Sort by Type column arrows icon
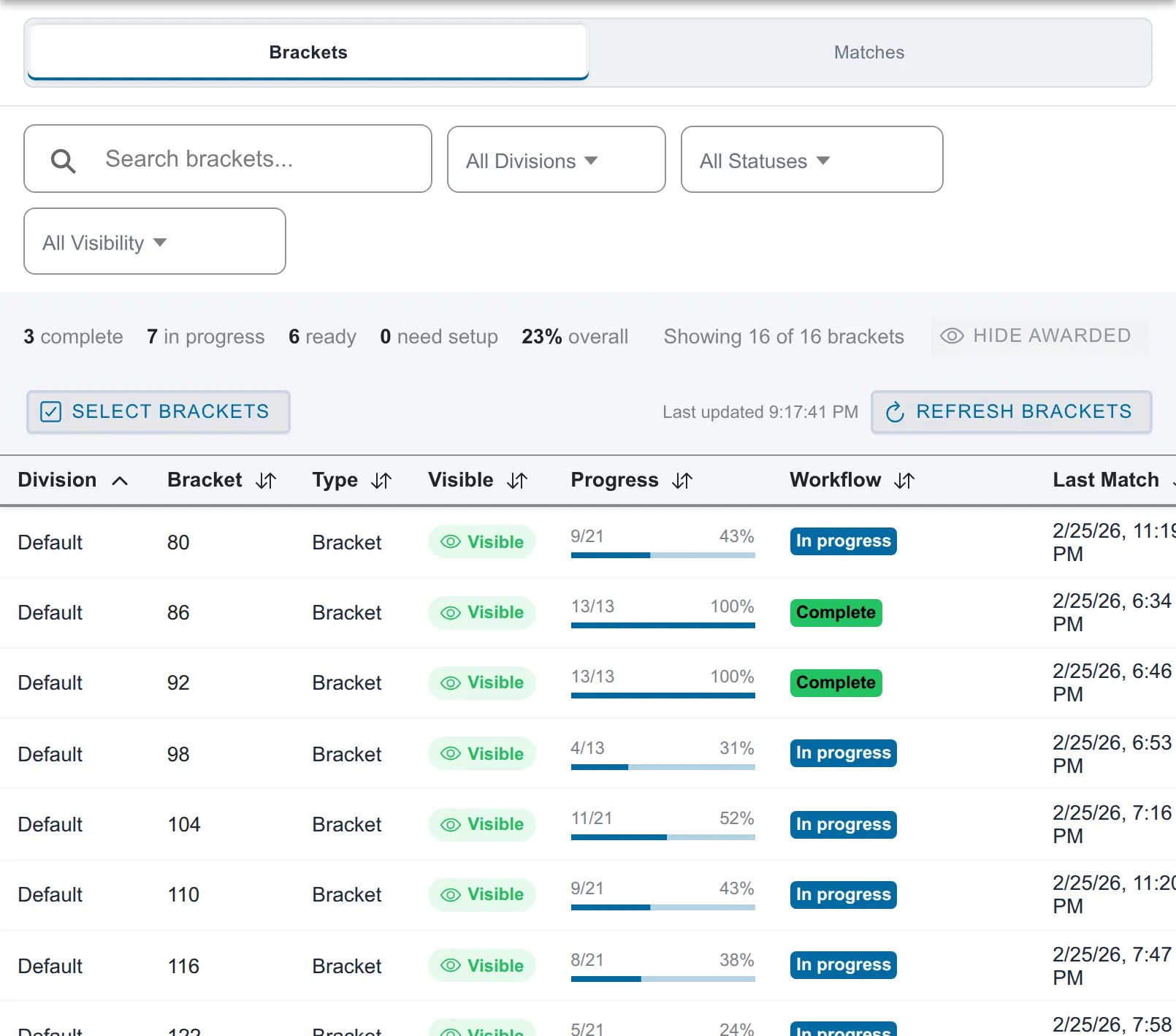 click(381, 481)
